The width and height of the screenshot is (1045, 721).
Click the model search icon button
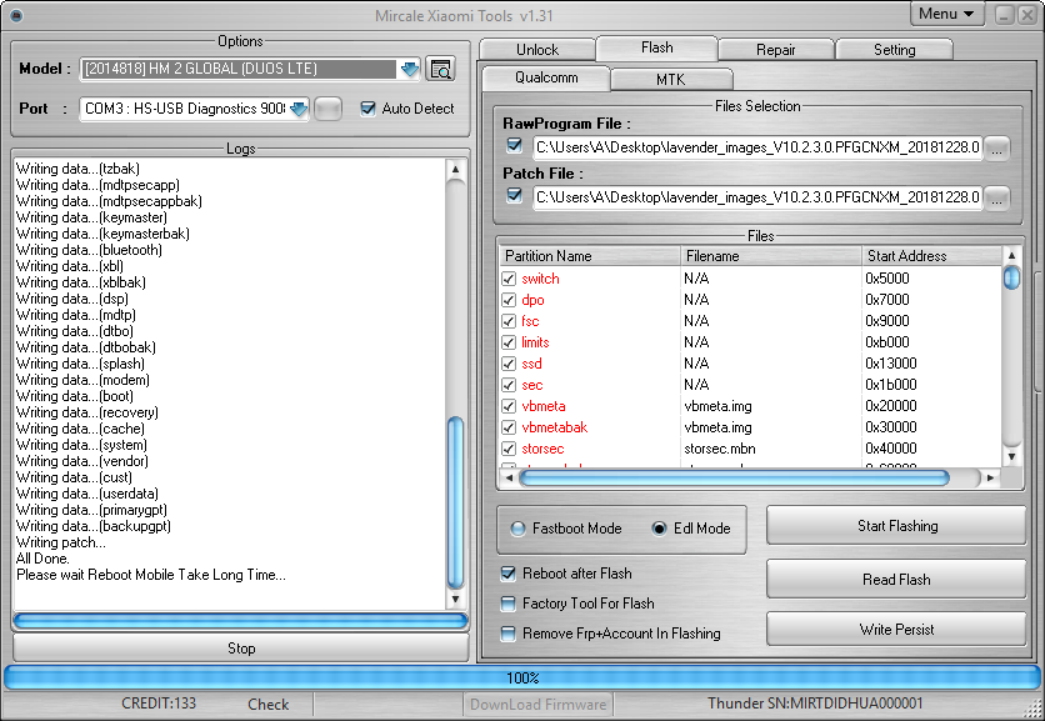click(441, 69)
